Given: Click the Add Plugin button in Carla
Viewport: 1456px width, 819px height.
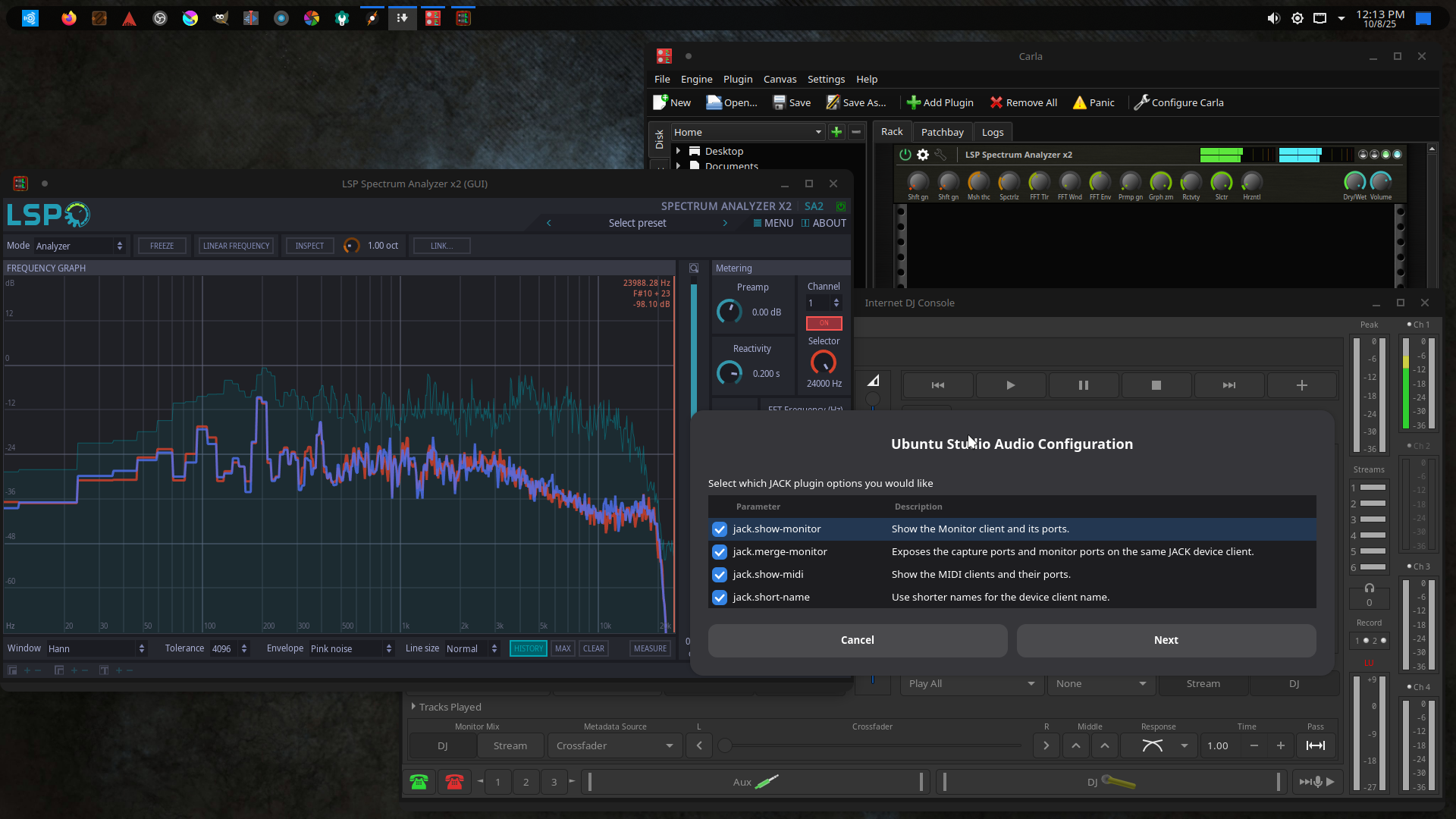Looking at the screenshot, I should 940,102.
